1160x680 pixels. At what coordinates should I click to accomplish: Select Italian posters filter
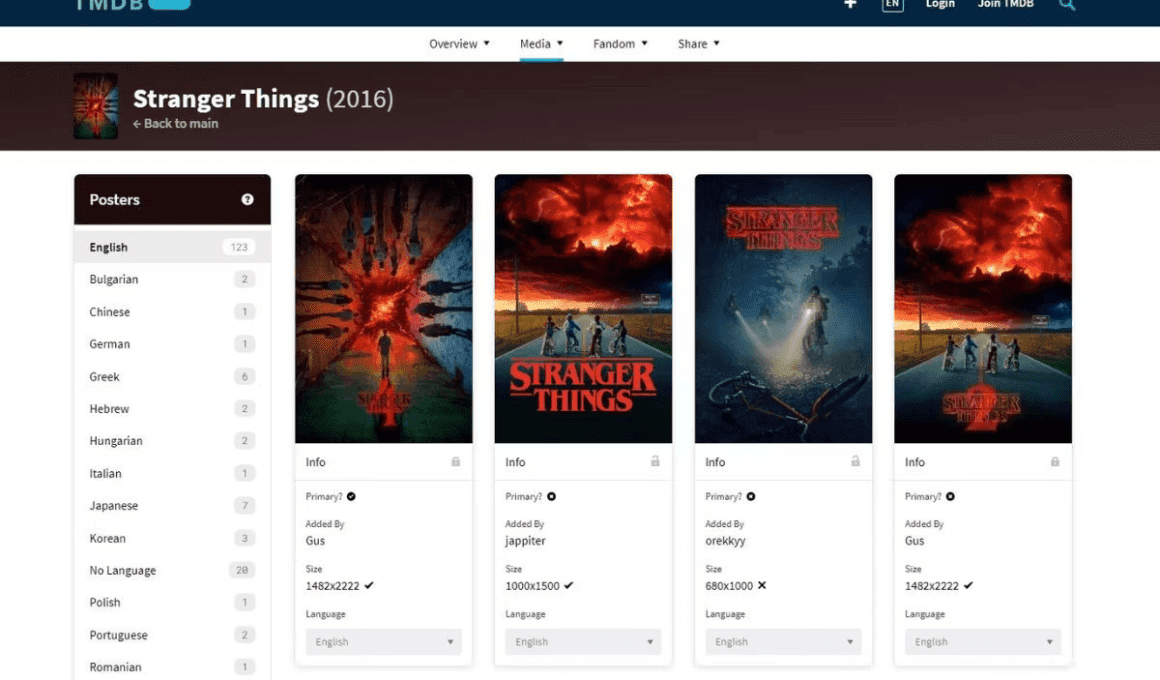172,474
